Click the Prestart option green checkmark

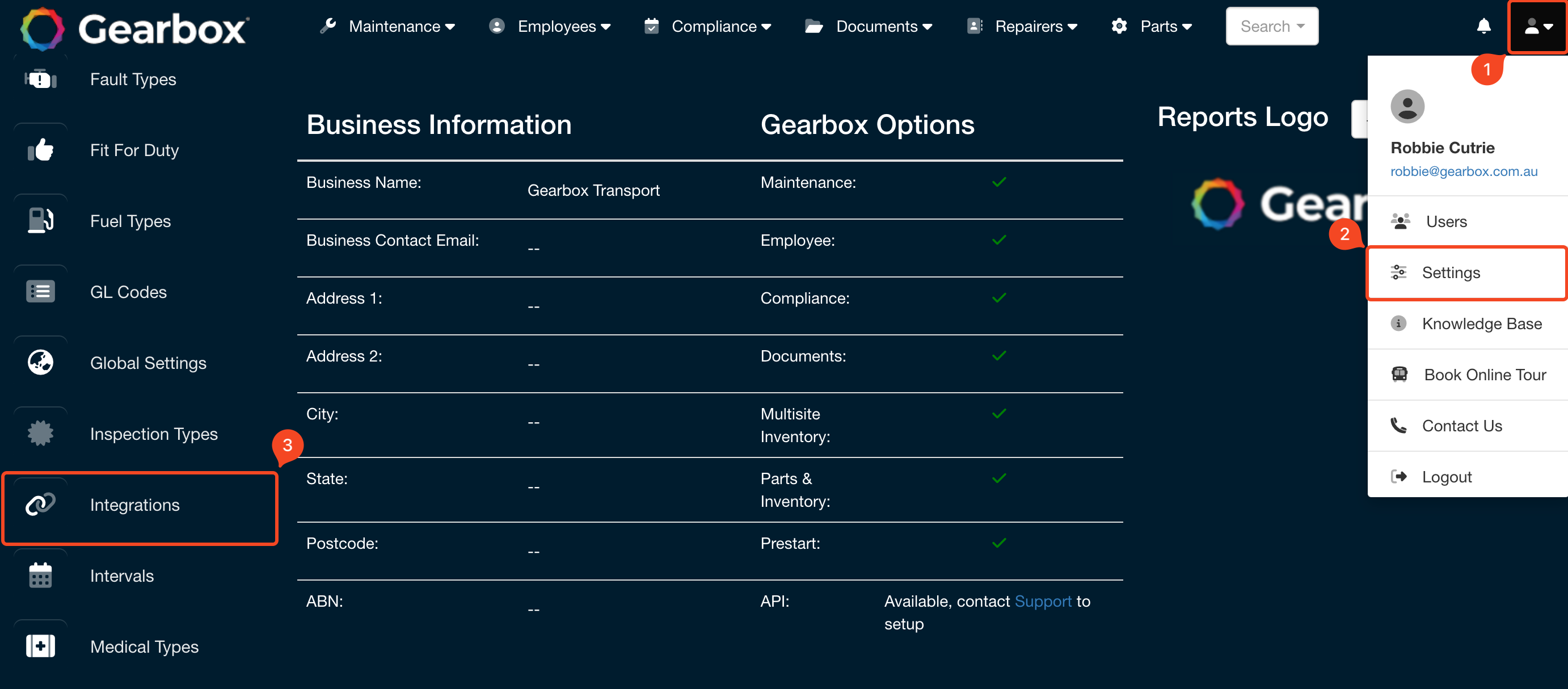pyautogui.click(x=999, y=543)
